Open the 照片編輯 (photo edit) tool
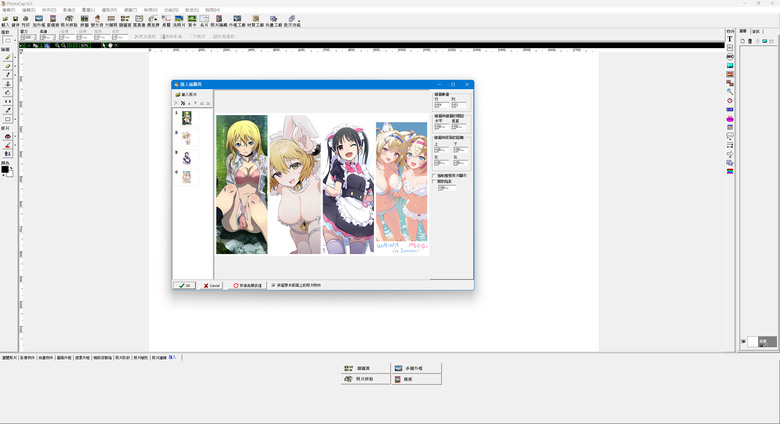This screenshot has height=424, width=780. tap(219, 21)
